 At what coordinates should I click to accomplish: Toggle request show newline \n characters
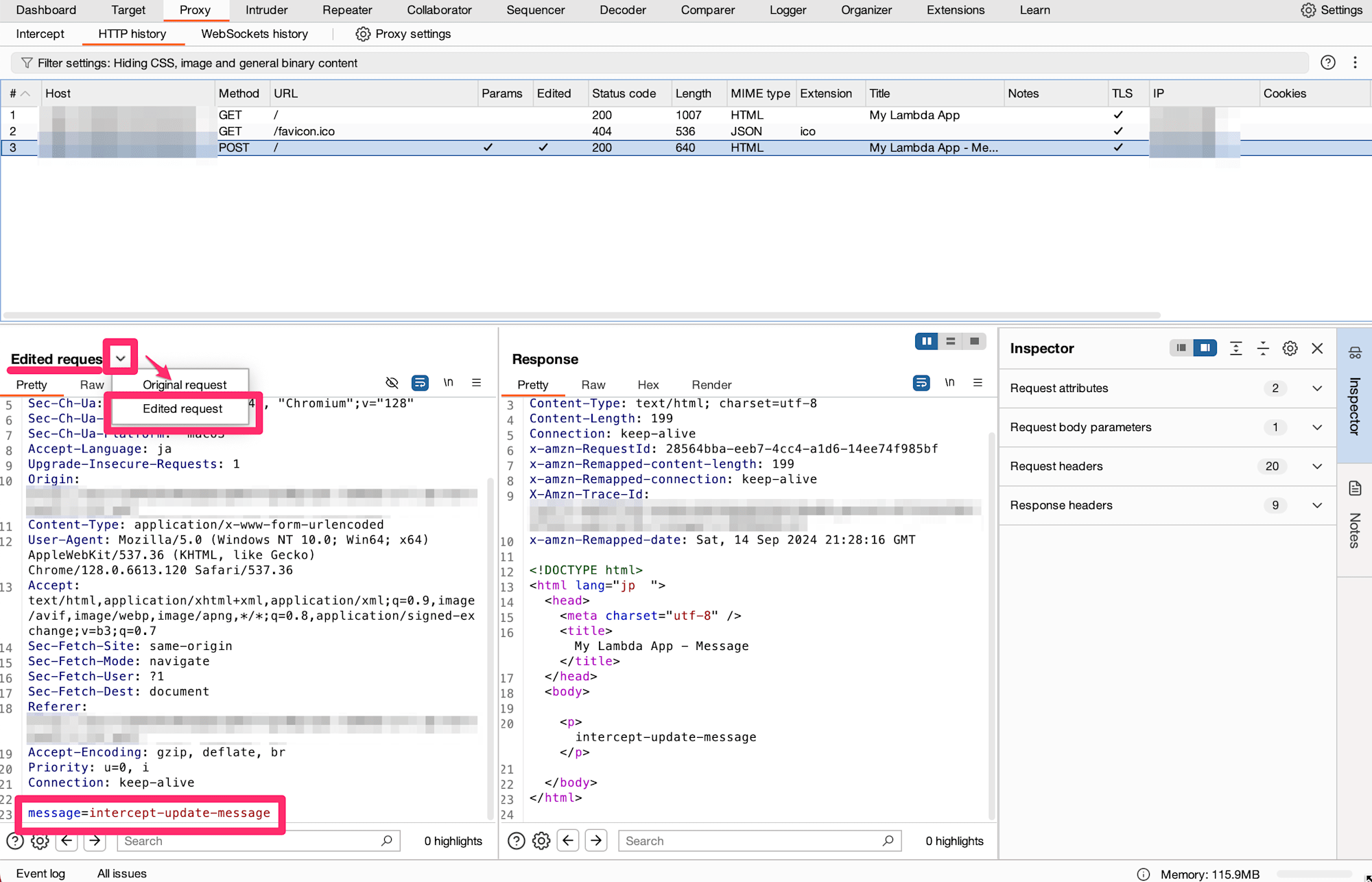tap(448, 382)
